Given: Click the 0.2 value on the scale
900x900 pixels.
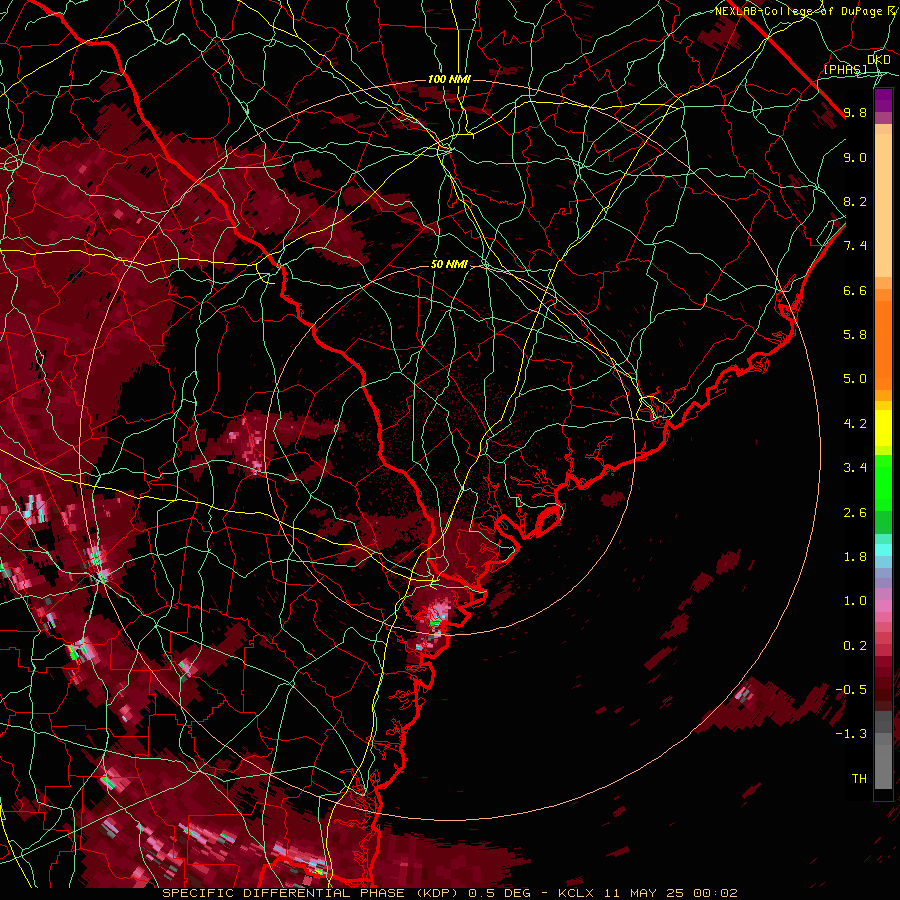Looking at the screenshot, I should tap(855, 646).
